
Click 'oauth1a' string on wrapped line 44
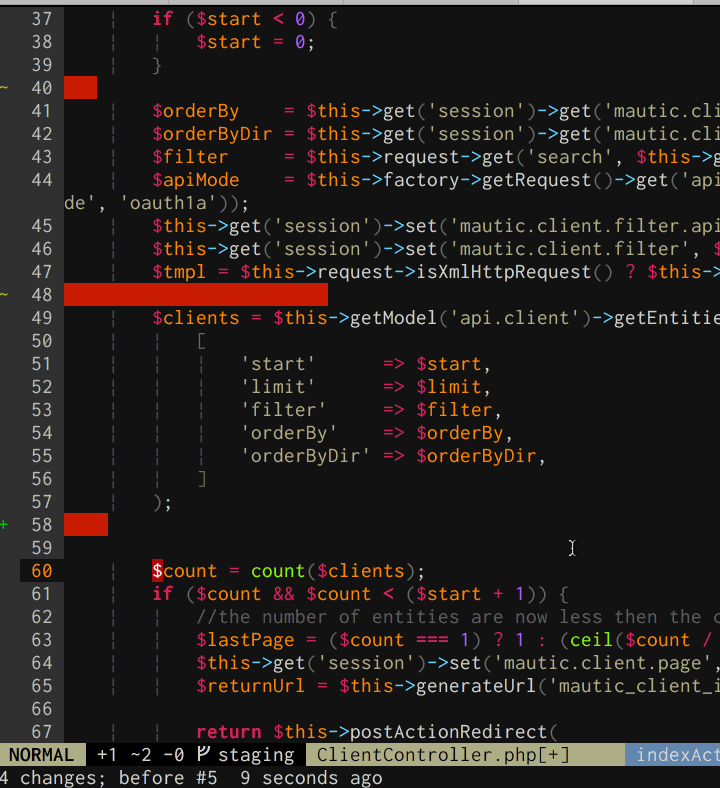pyautogui.click(x=168, y=203)
